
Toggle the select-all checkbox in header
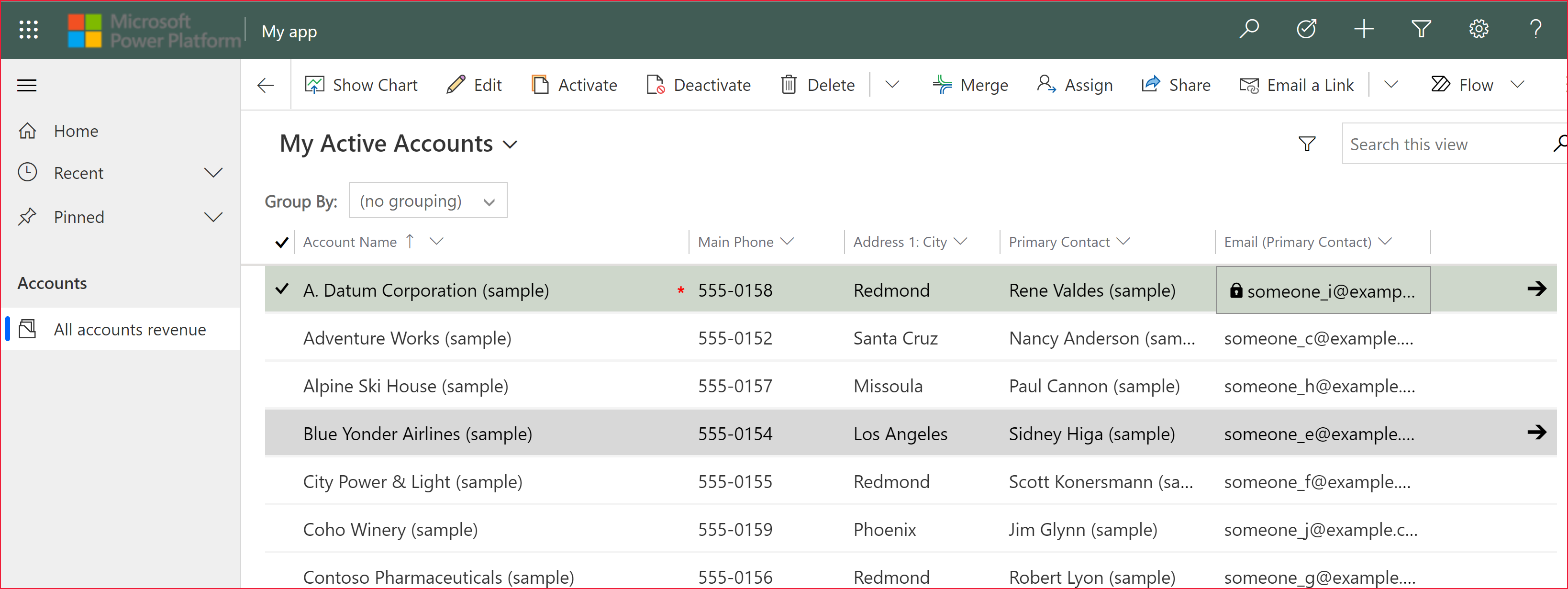tap(282, 242)
